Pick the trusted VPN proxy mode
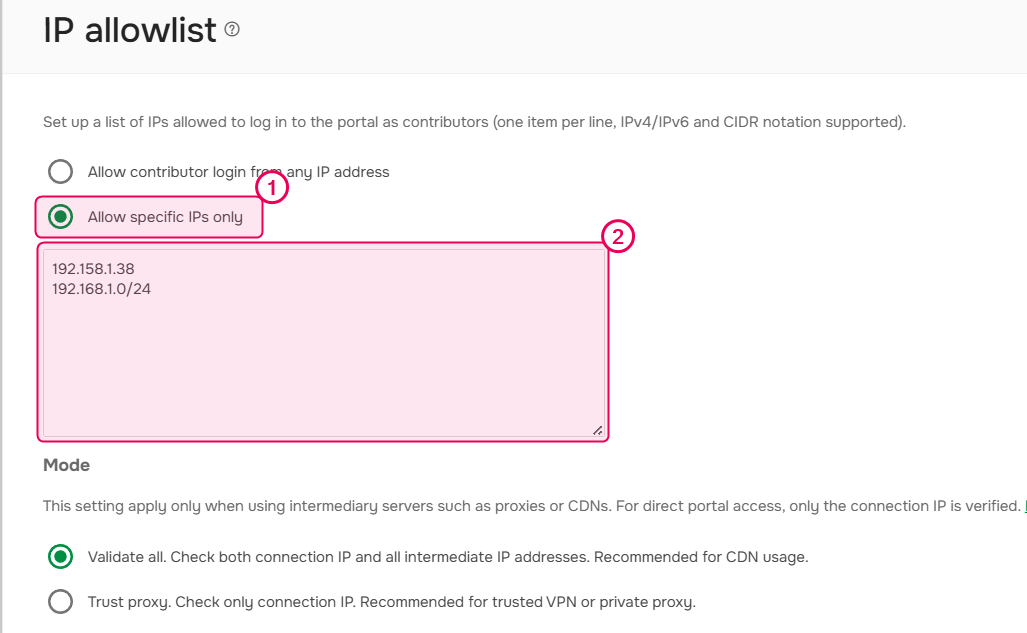Screen dimensions: 1027x633 [59, 601]
